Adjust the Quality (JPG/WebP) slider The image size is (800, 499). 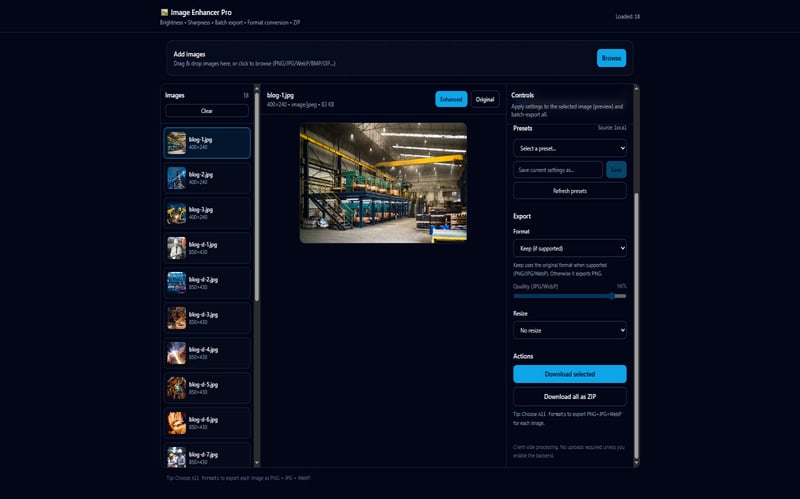pos(570,296)
